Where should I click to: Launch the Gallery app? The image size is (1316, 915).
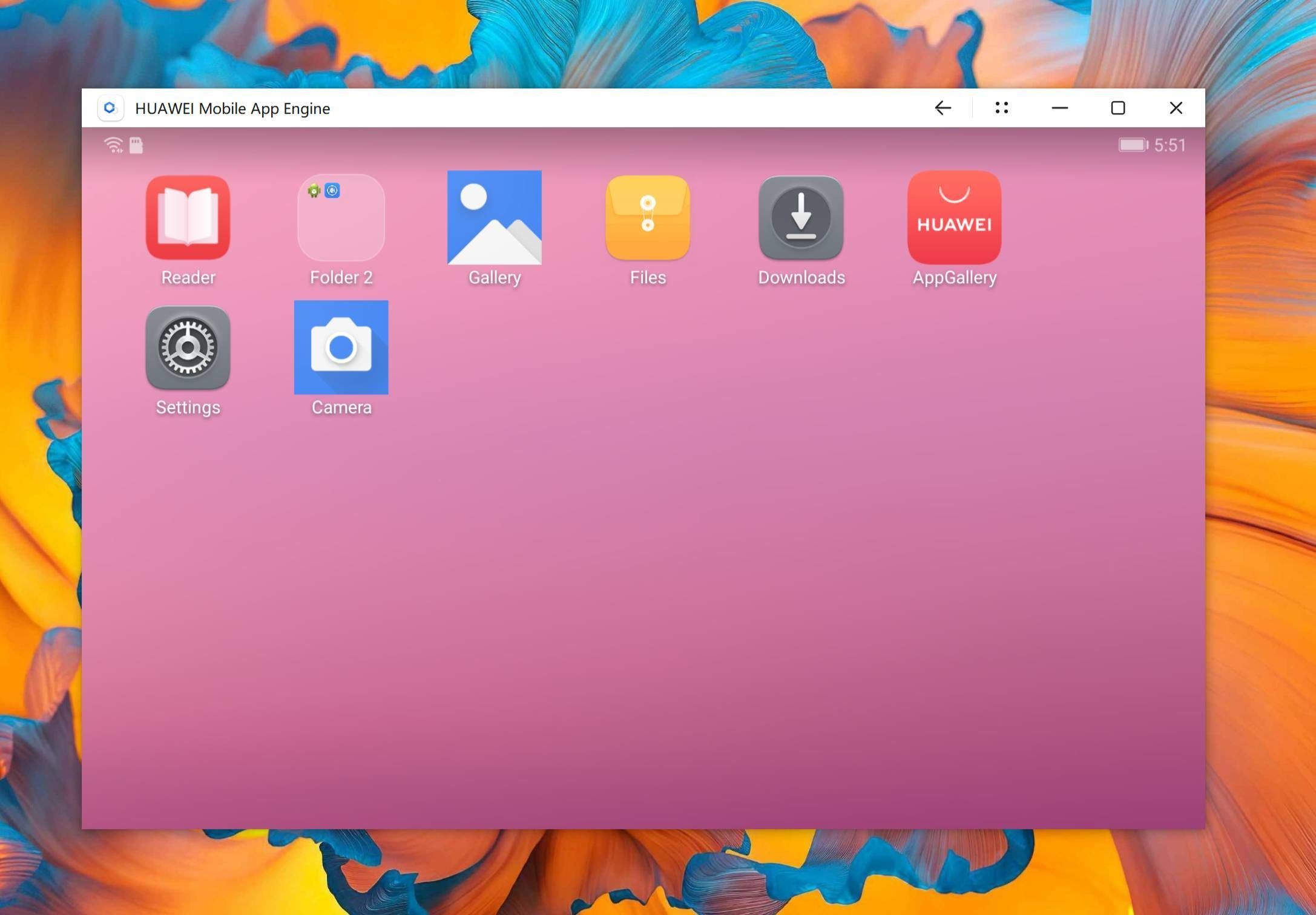pos(494,217)
